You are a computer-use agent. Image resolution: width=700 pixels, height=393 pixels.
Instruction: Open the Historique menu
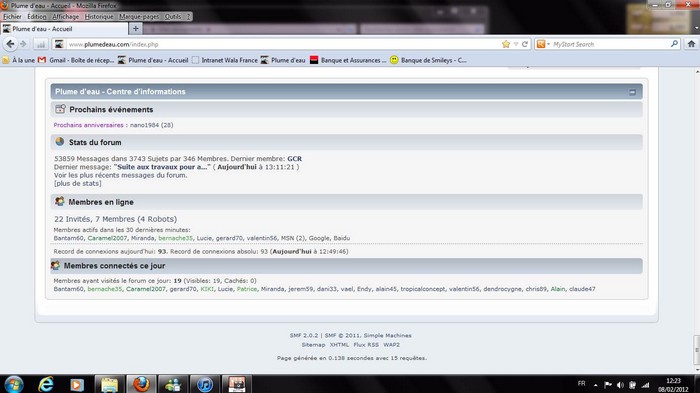click(x=99, y=17)
